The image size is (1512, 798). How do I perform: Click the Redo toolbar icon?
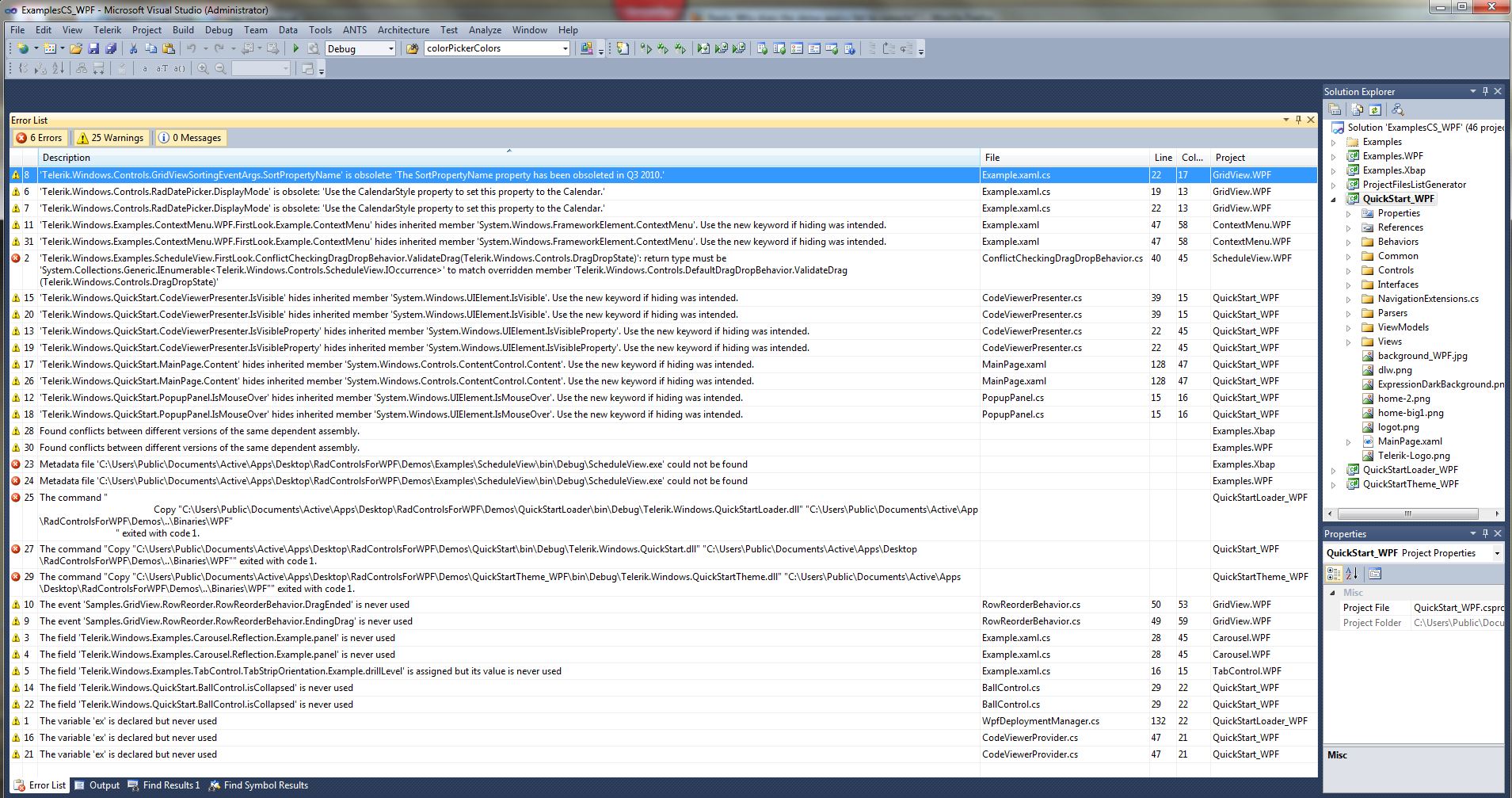[219, 48]
